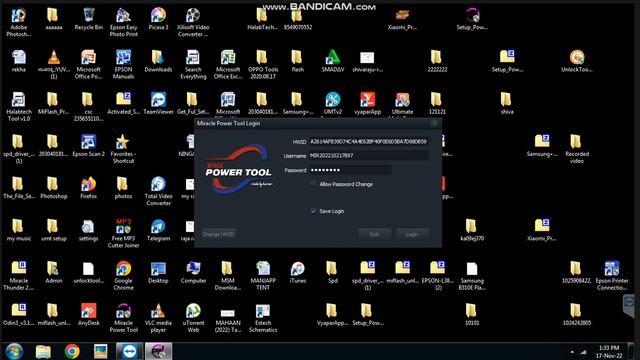Select the MSM Download folder
This screenshot has height=360, width=640.
click(x=228, y=276)
